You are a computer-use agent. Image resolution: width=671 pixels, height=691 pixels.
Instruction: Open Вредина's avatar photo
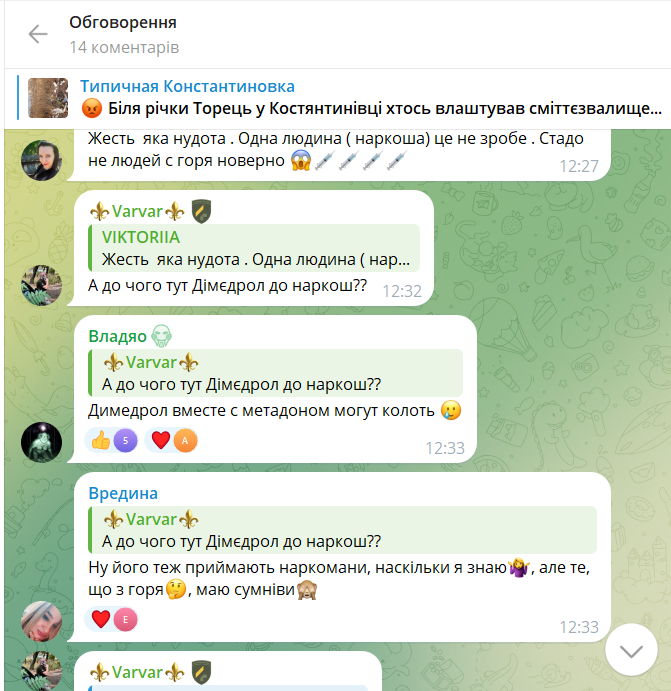click(x=41, y=621)
